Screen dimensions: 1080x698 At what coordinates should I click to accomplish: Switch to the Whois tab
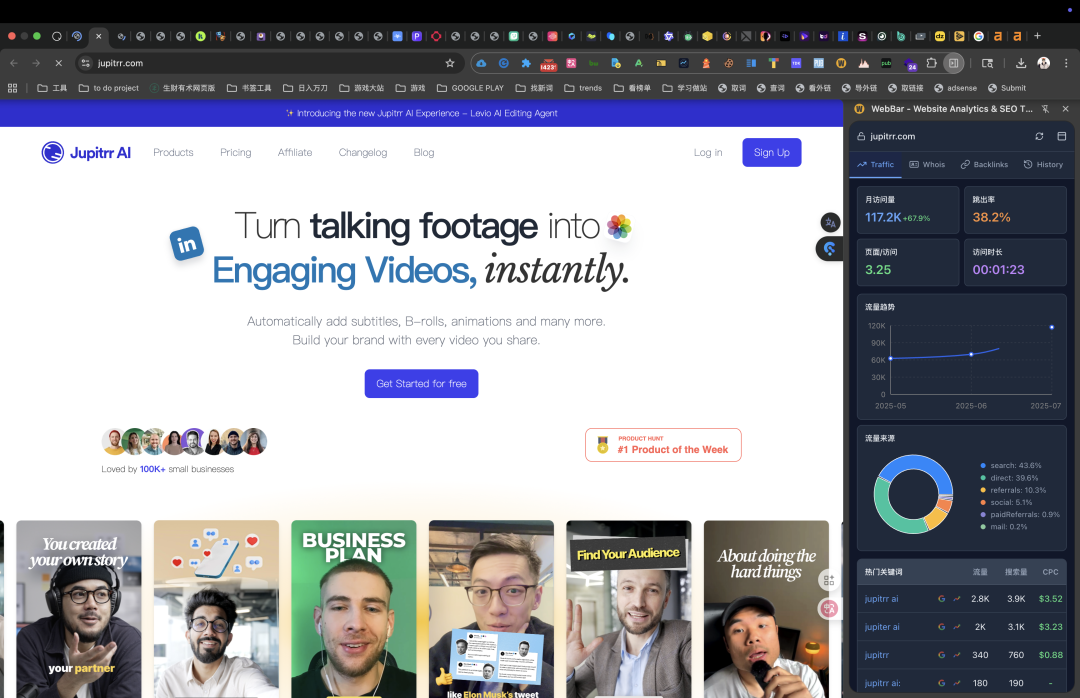pos(927,165)
